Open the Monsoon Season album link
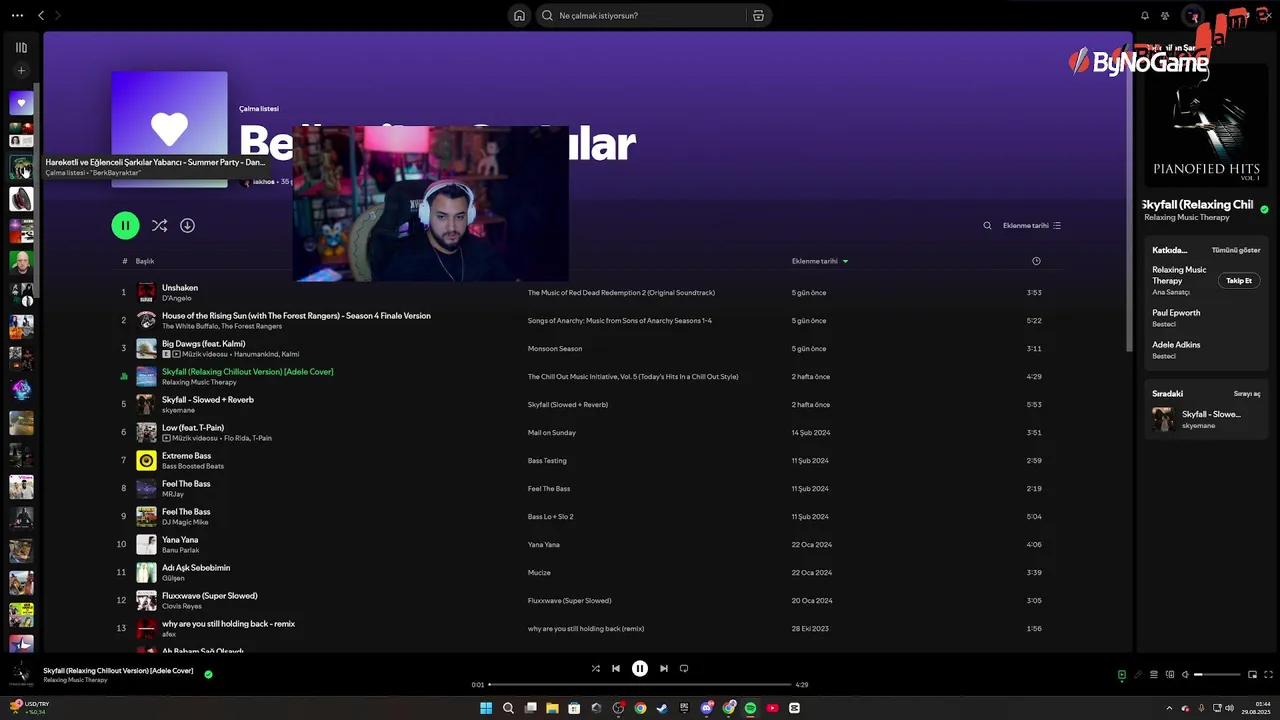This screenshot has height=720, width=1280. coord(555,349)
